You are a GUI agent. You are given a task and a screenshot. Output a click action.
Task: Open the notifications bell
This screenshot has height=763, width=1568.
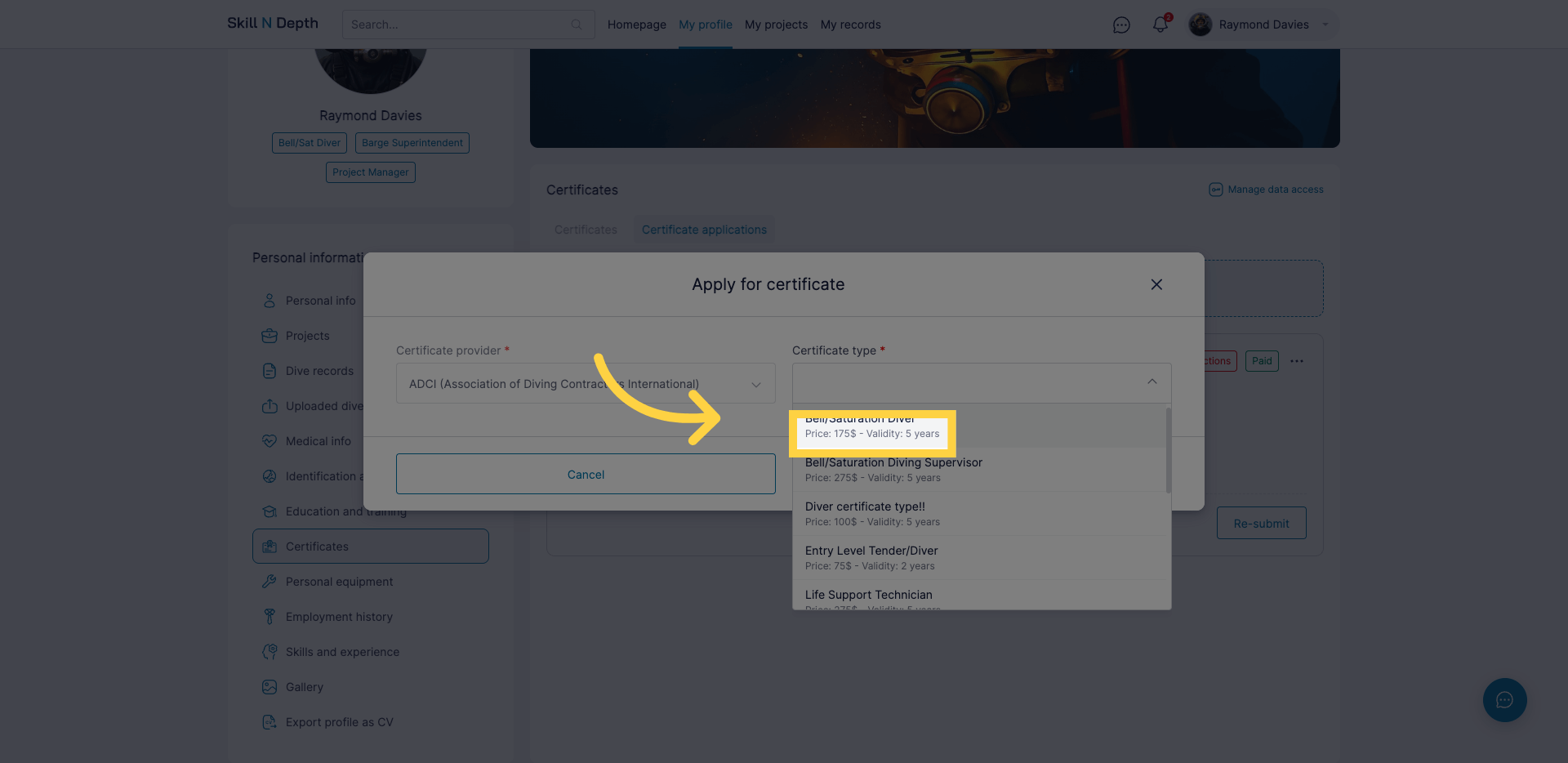click(1160, 25)
